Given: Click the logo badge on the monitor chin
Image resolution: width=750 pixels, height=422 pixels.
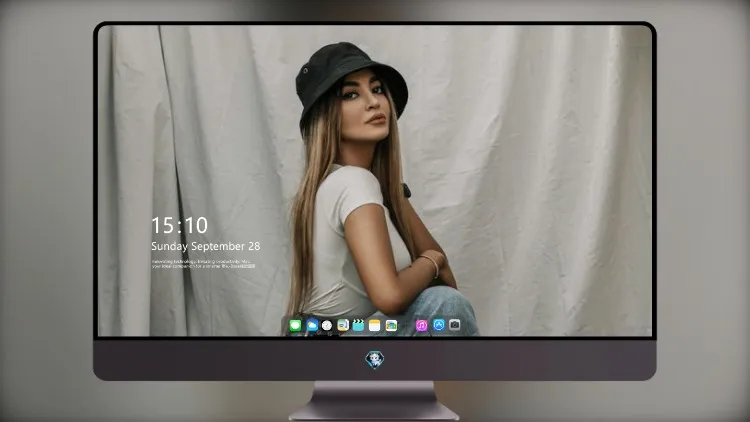Looking at the screenshot, I should (375, 360).
